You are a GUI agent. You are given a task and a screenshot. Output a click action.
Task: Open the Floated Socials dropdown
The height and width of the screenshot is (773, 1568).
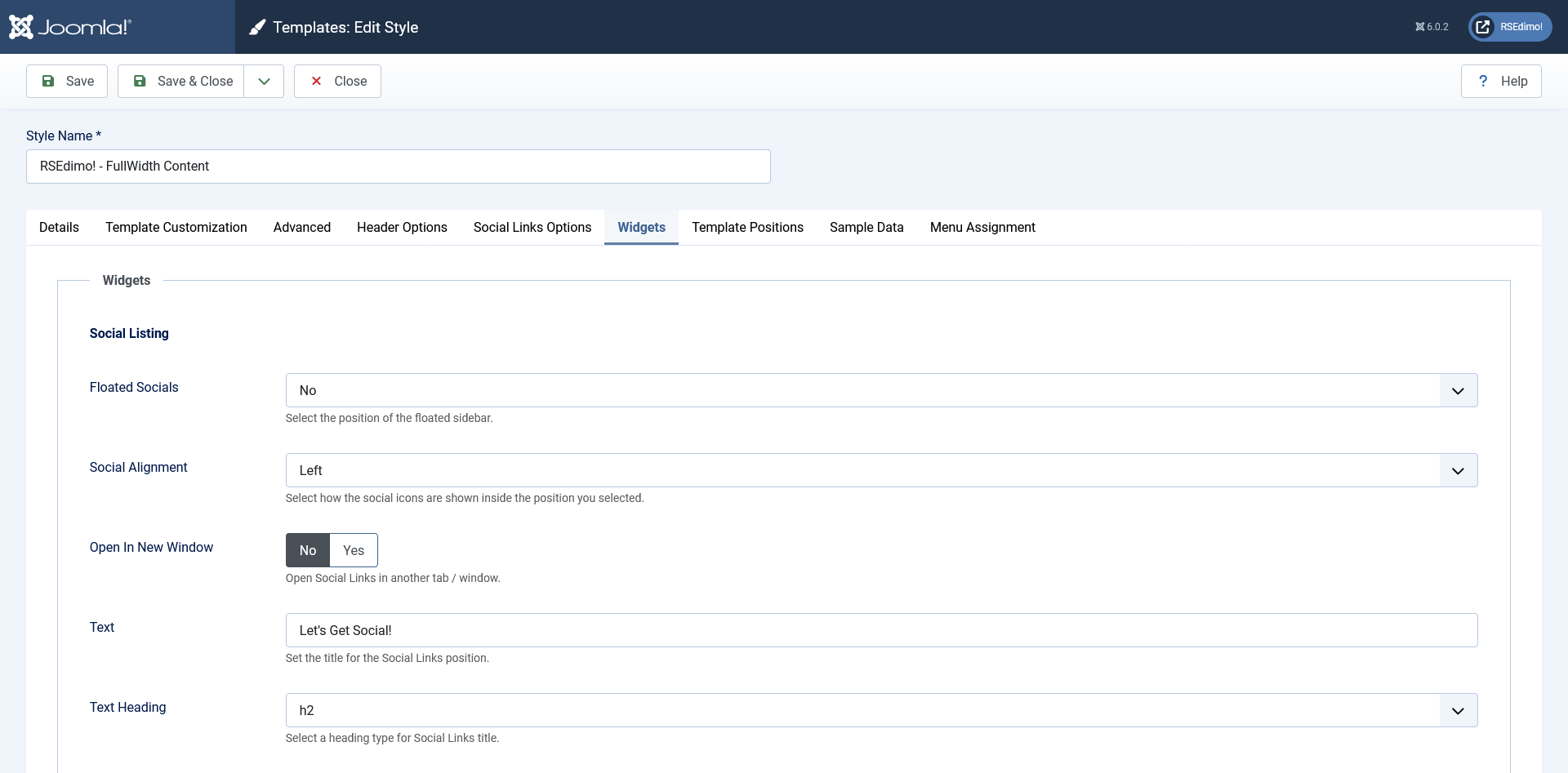click(880, 390)
